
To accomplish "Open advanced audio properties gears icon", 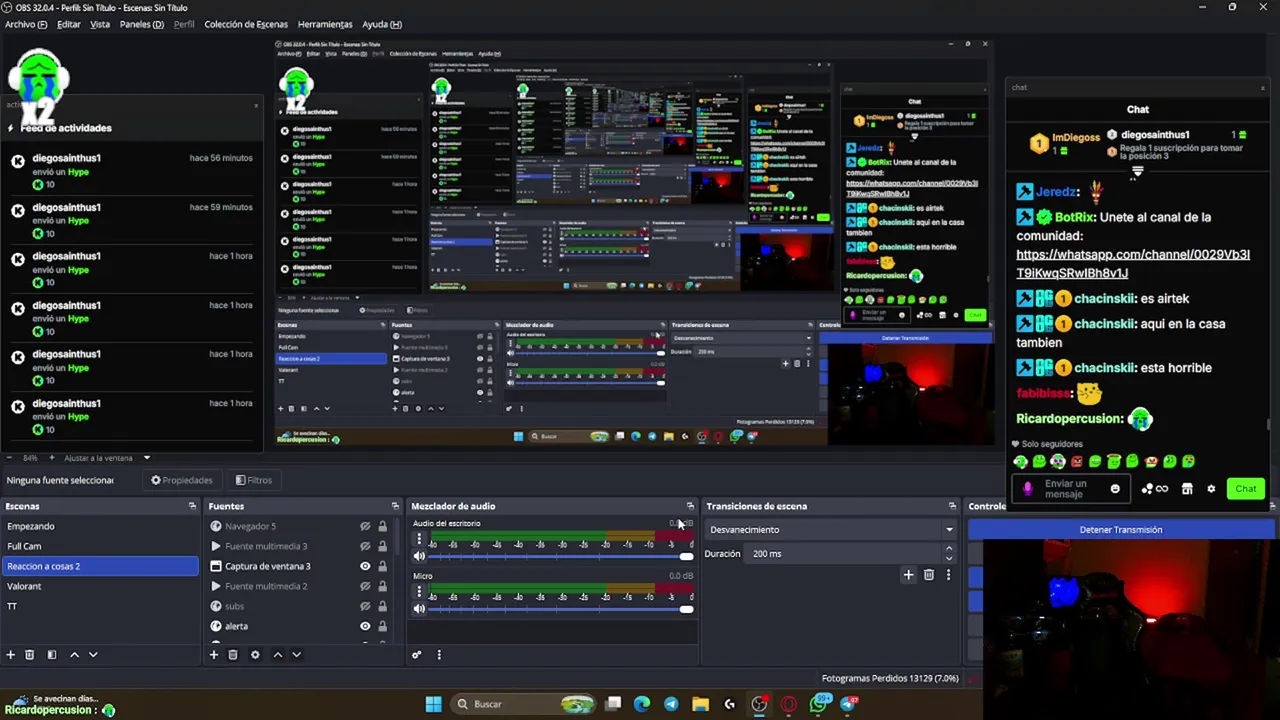I will tap(417, 655).
